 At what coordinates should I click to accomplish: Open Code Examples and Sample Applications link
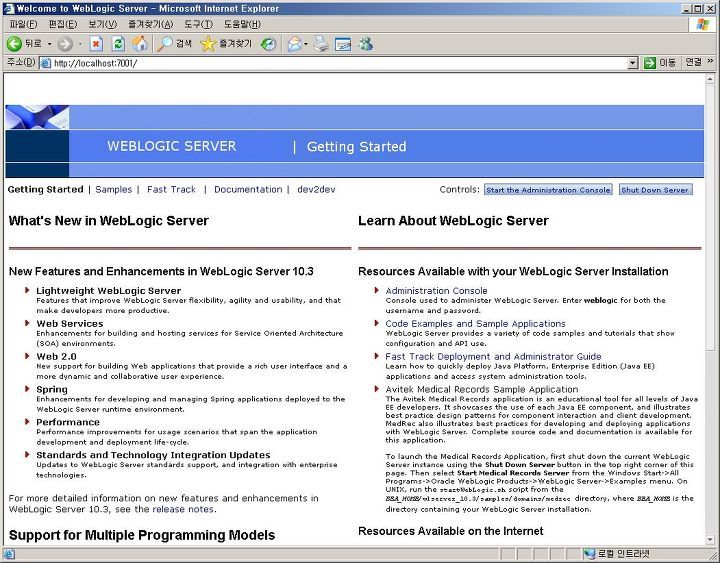click(475, 324)
